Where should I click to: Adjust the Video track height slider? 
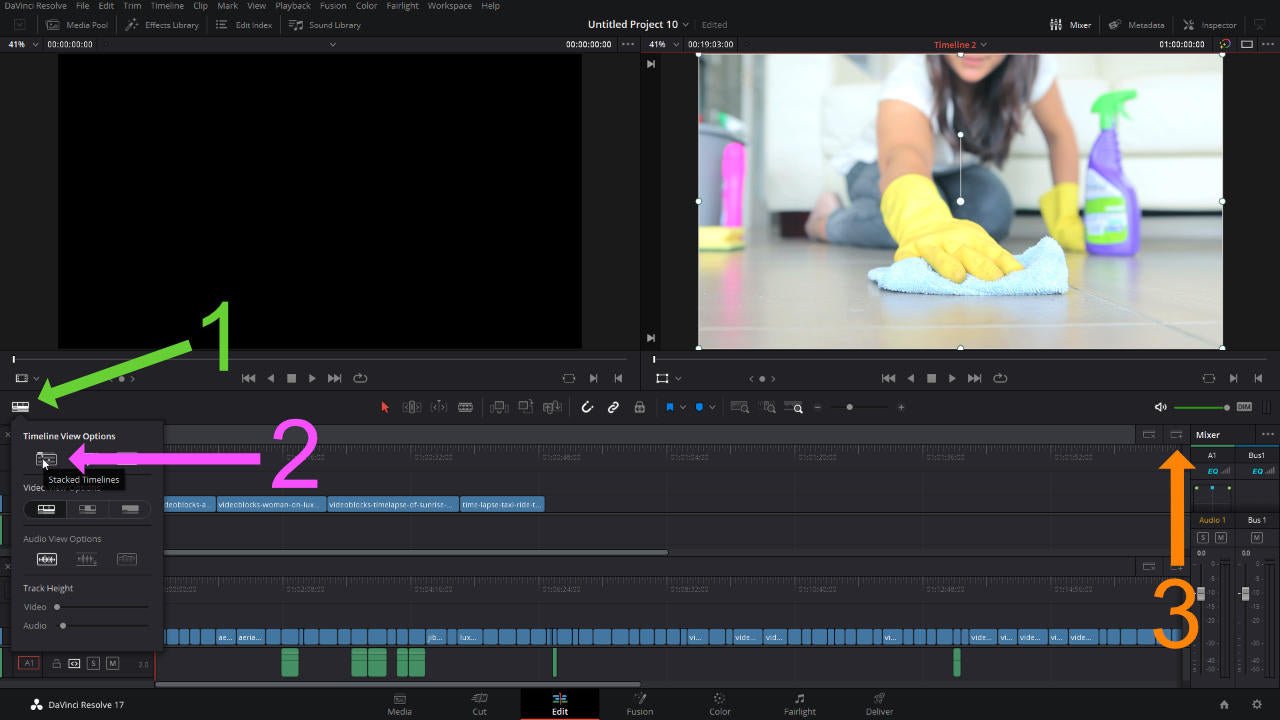click(57, 607)
